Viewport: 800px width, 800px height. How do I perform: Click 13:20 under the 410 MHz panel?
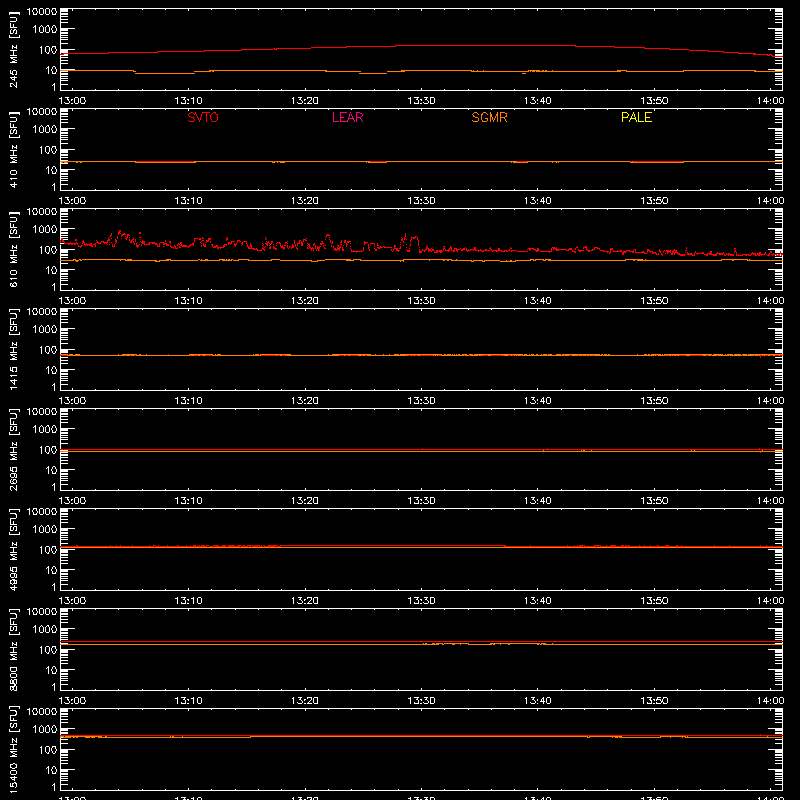tap(305, 201)
